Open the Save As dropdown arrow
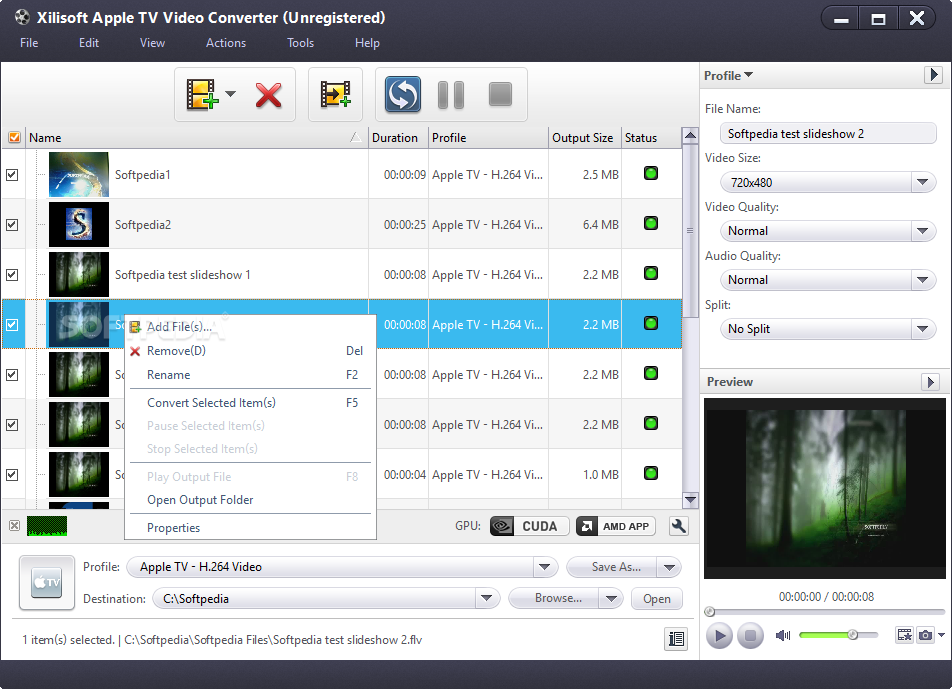Screen dimensions: 952x689 coord(669,568)
